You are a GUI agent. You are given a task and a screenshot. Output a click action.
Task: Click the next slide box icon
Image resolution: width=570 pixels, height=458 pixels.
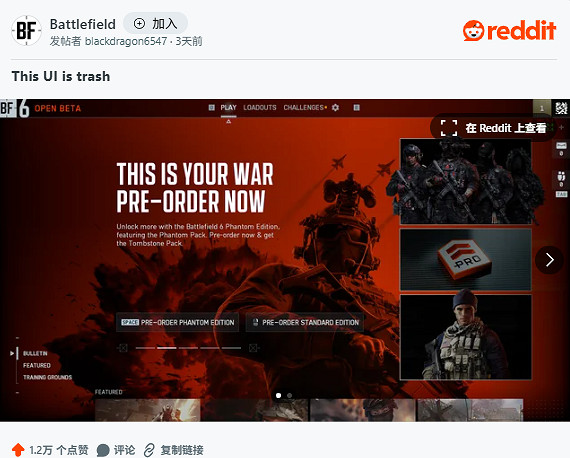[x=253, y=348]
